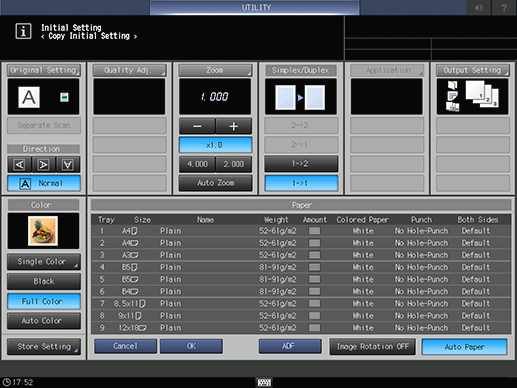Click the Cancel button
Viewport: 517px width, 388px height.
(x=125, y=346)
